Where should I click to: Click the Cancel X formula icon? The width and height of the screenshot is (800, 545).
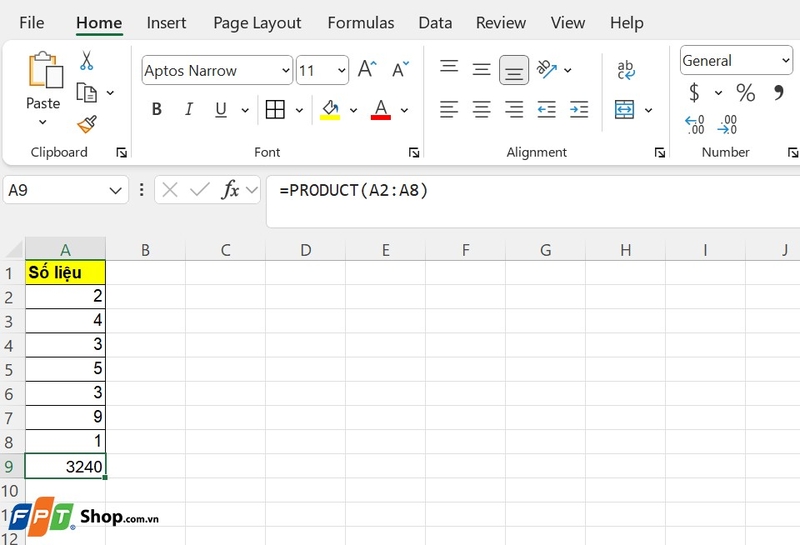pyautogui.click(x=169, y=190)
